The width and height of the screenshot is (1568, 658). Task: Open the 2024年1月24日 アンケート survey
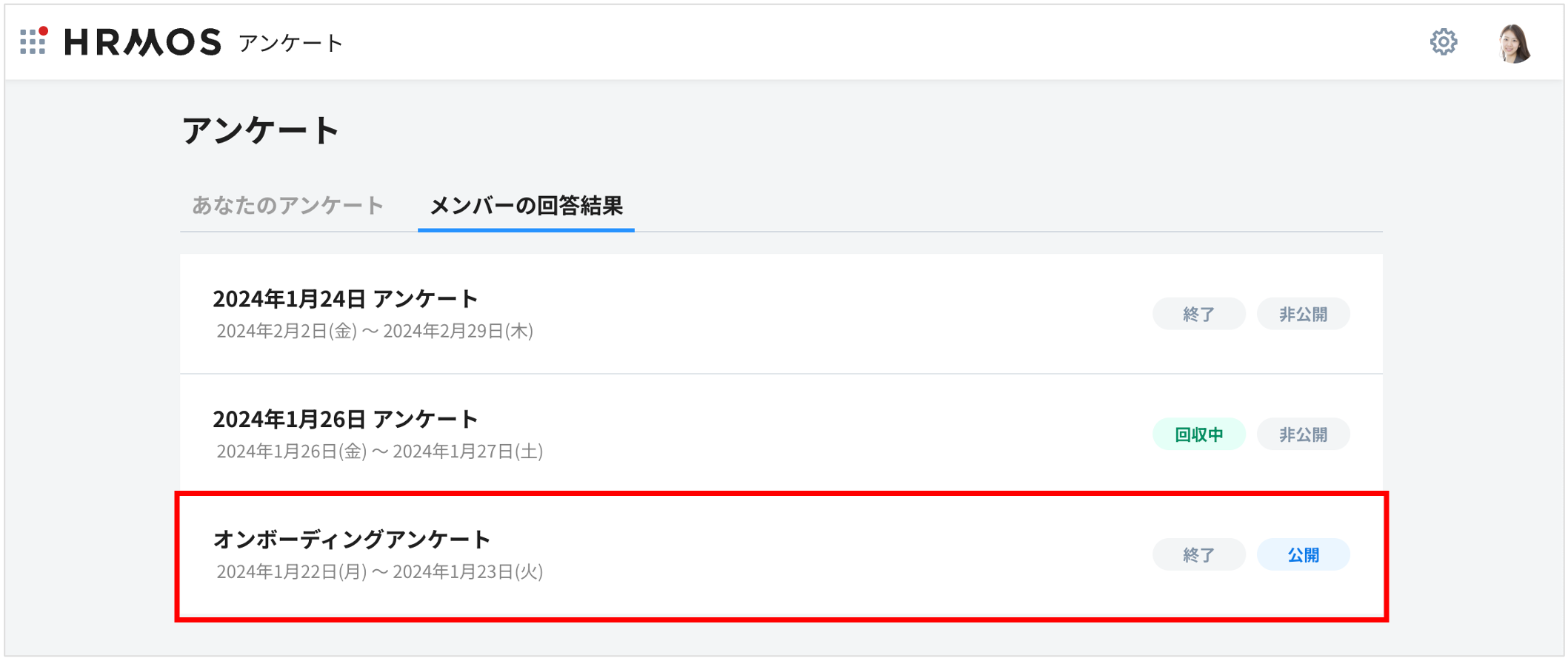coord(346,299)
